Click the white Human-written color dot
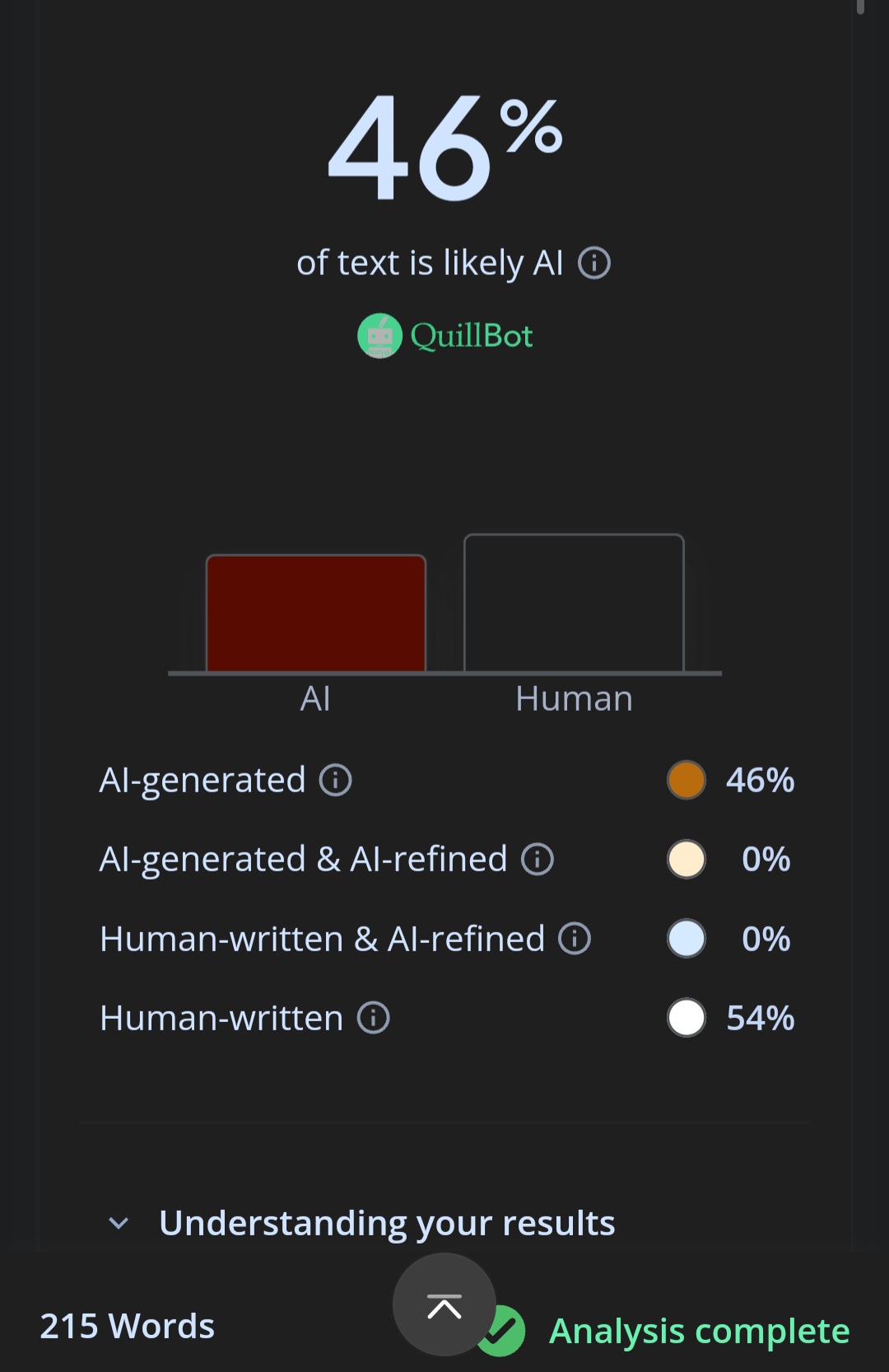Screen dimensions: 889x1372 point(687,1018)
